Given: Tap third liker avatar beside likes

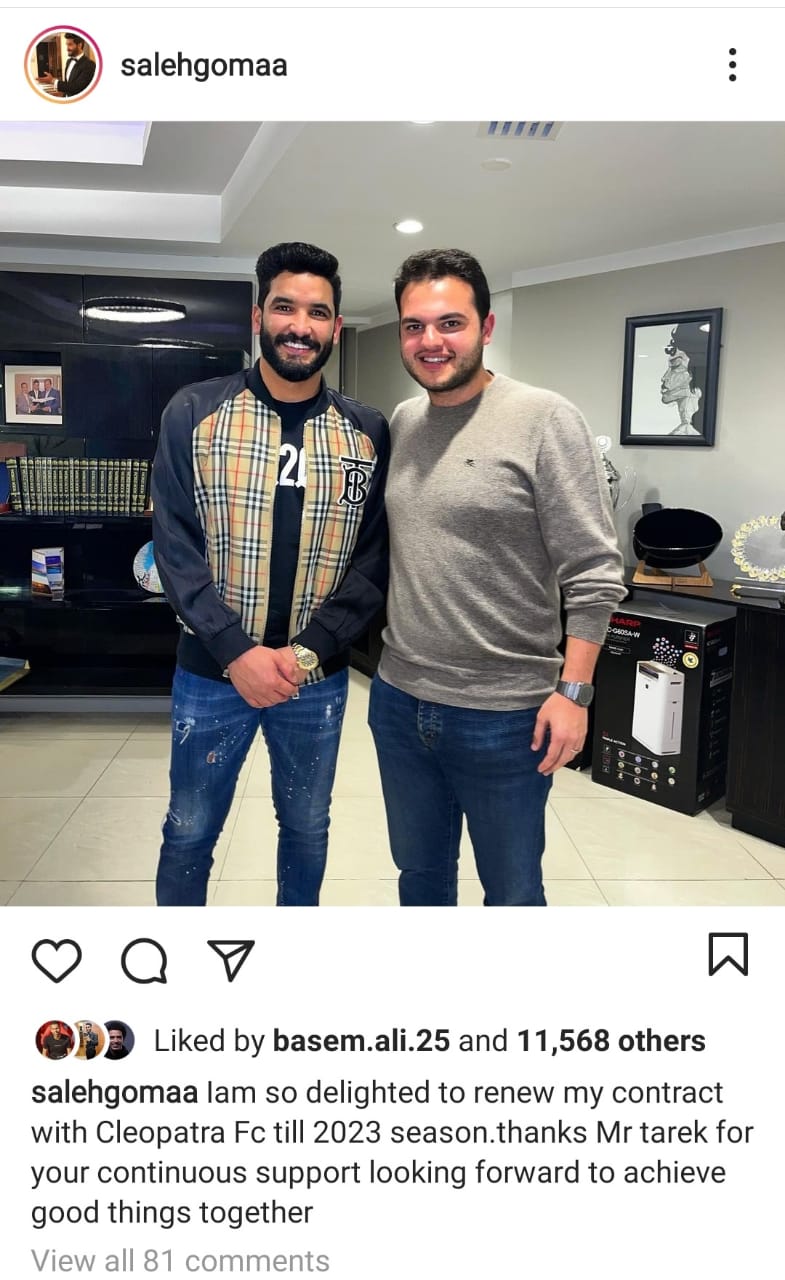Looking at the screenshot, I should [x=116, y=1041].
